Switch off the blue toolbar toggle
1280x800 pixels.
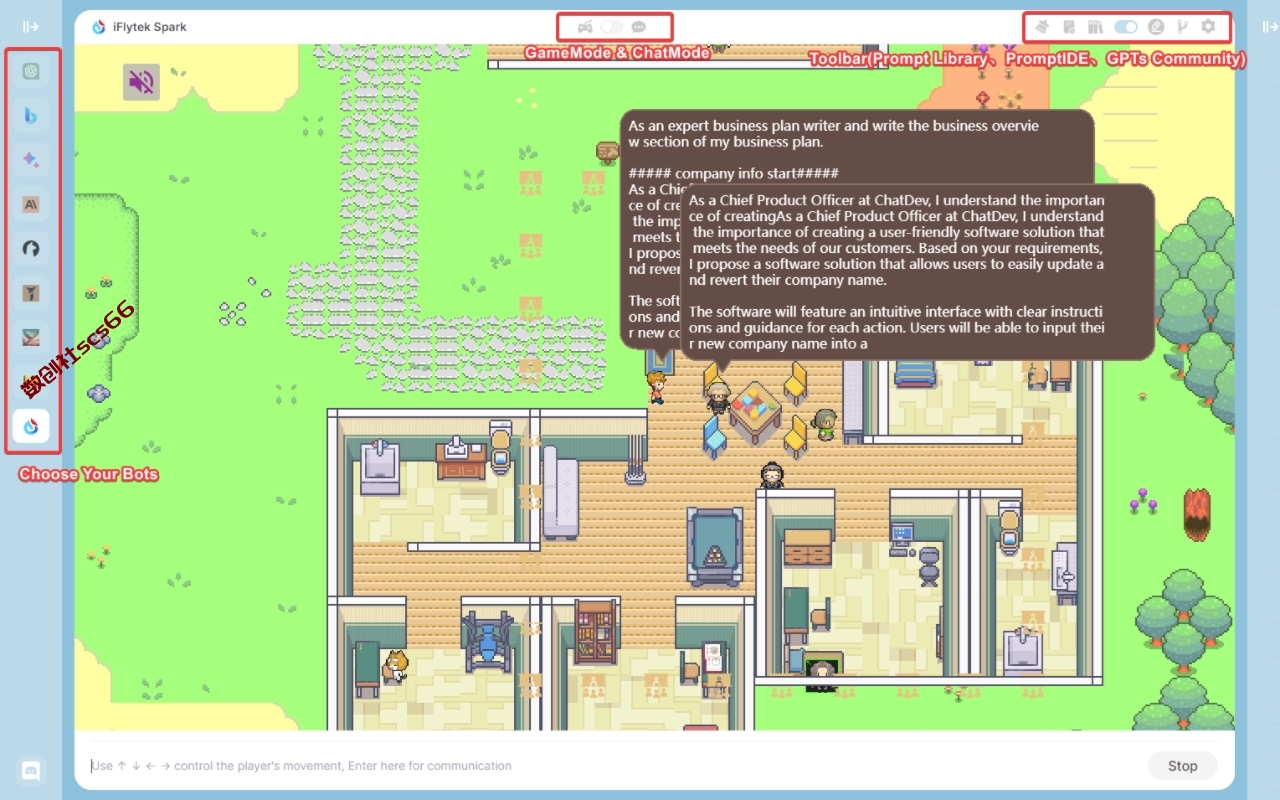1126,27
